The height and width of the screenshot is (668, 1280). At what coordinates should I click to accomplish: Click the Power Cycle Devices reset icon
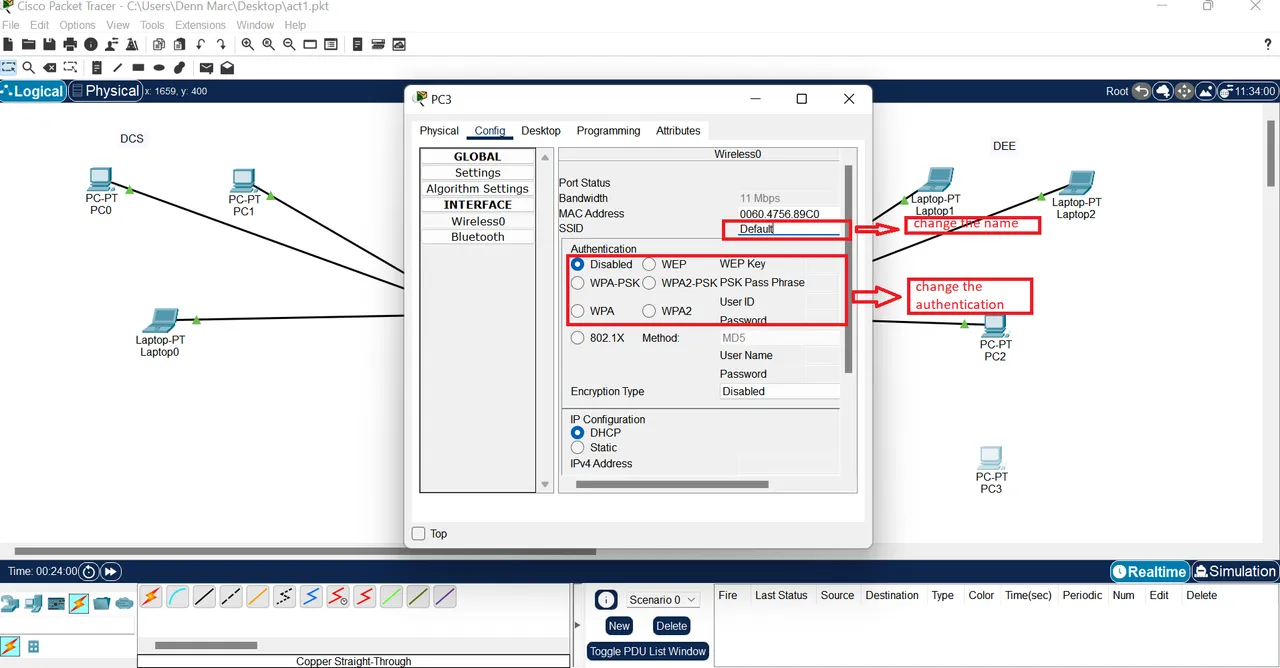[x=89, y=572]
